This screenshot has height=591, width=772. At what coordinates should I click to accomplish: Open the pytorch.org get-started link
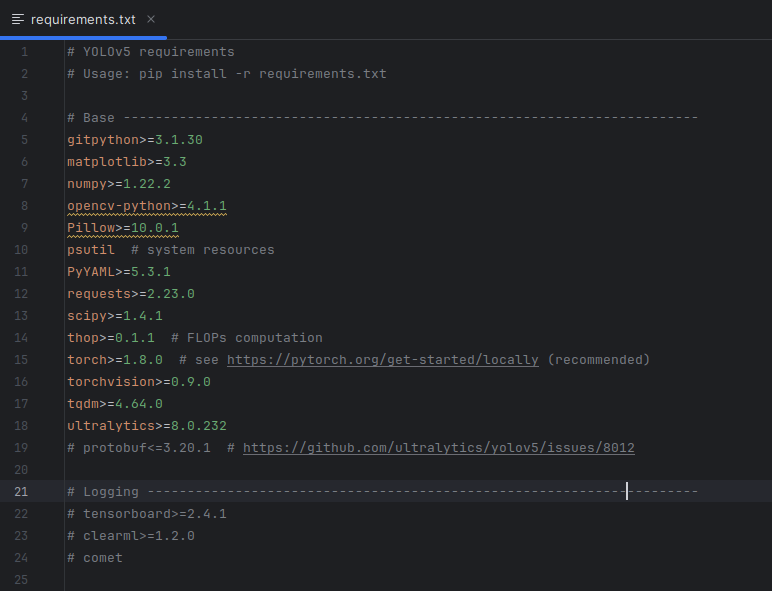pos(383,360)
